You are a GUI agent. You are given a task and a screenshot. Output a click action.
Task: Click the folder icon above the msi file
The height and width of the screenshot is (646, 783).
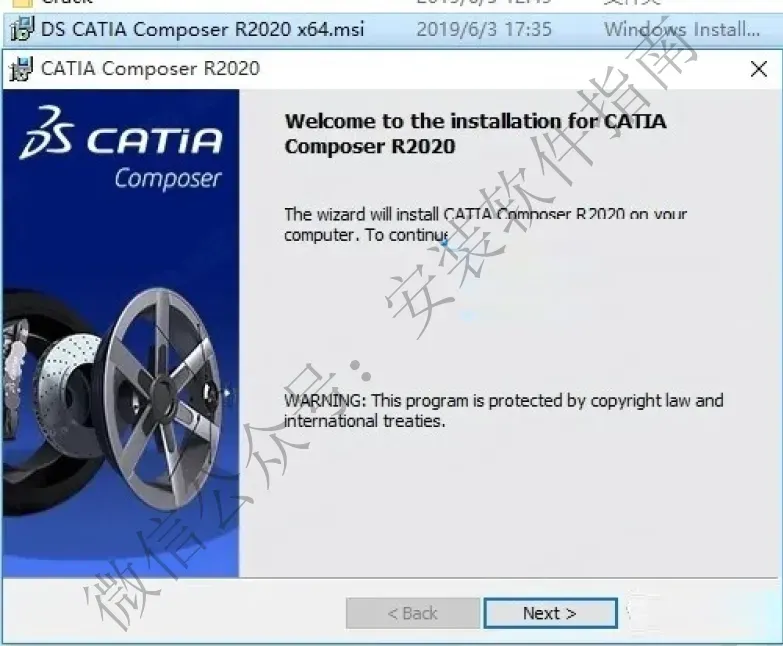point(21,3)
